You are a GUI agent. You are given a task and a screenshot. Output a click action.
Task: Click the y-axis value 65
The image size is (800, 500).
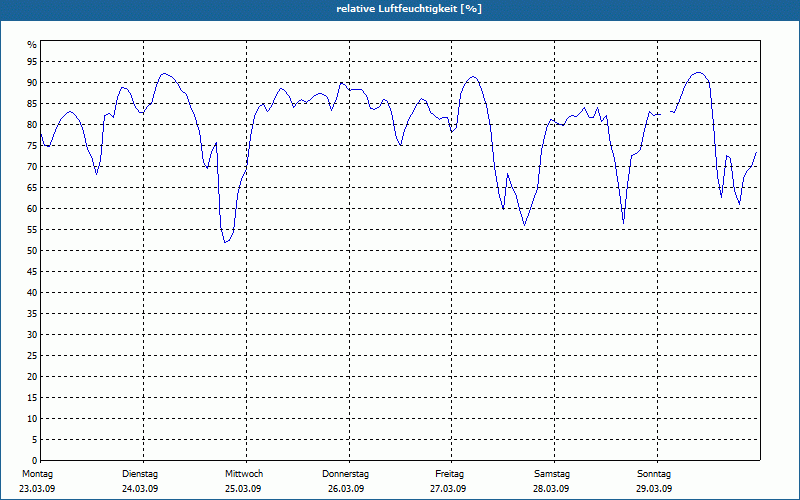[x=32, y=188]
